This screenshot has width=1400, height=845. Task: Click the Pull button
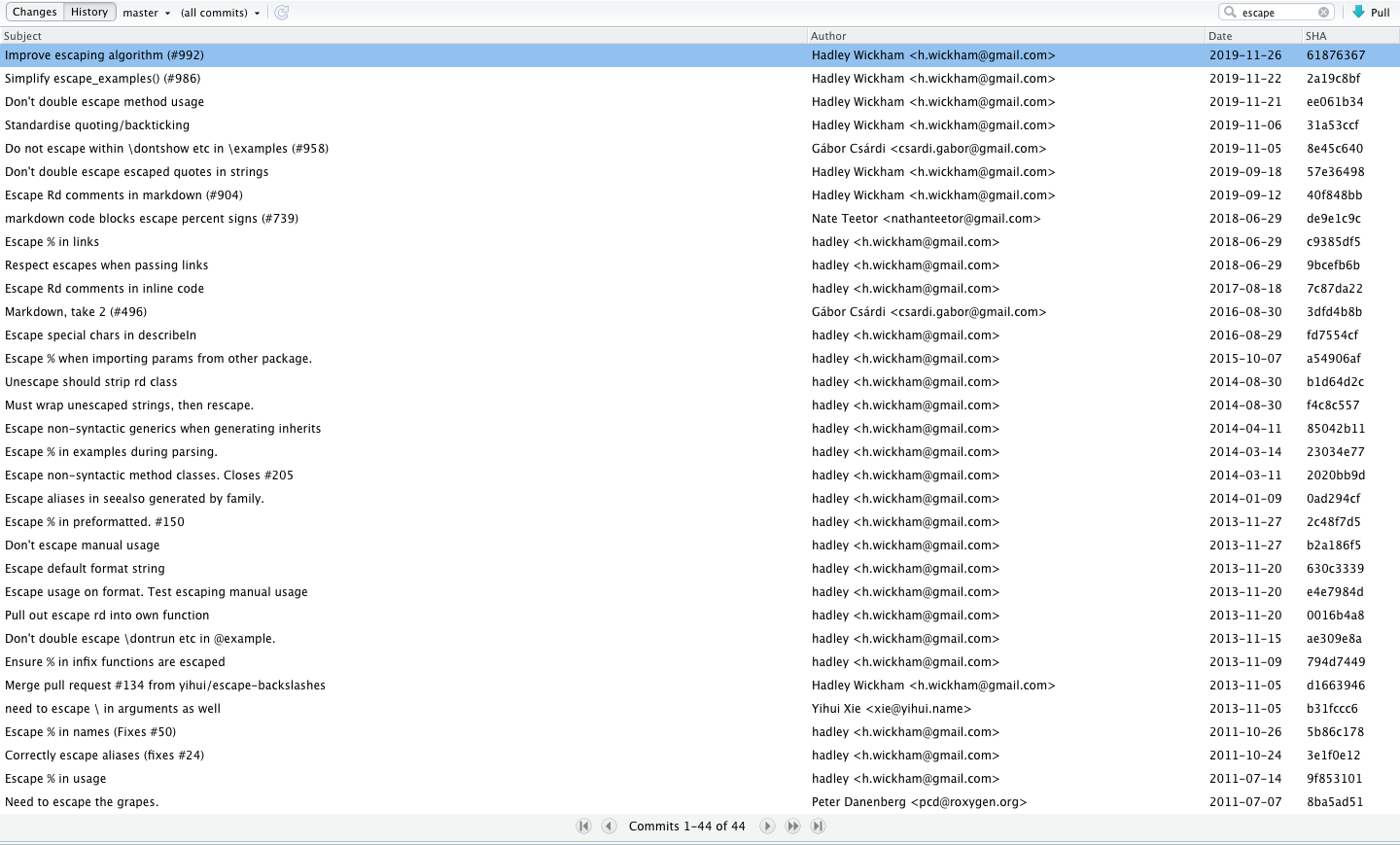click(x=1374, y=12)
